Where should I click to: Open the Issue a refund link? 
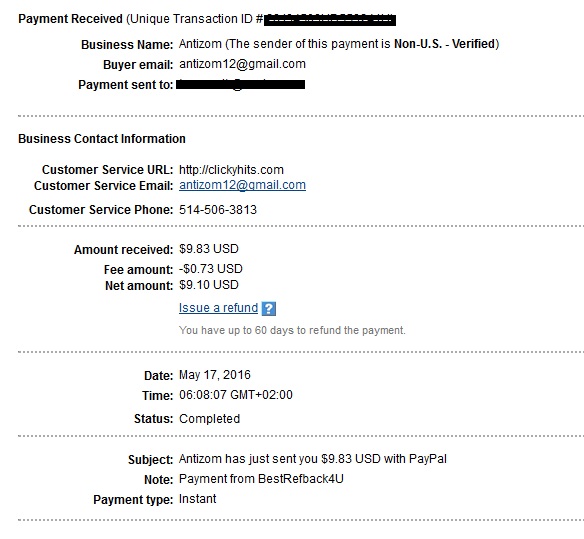[x=218, y=308]
